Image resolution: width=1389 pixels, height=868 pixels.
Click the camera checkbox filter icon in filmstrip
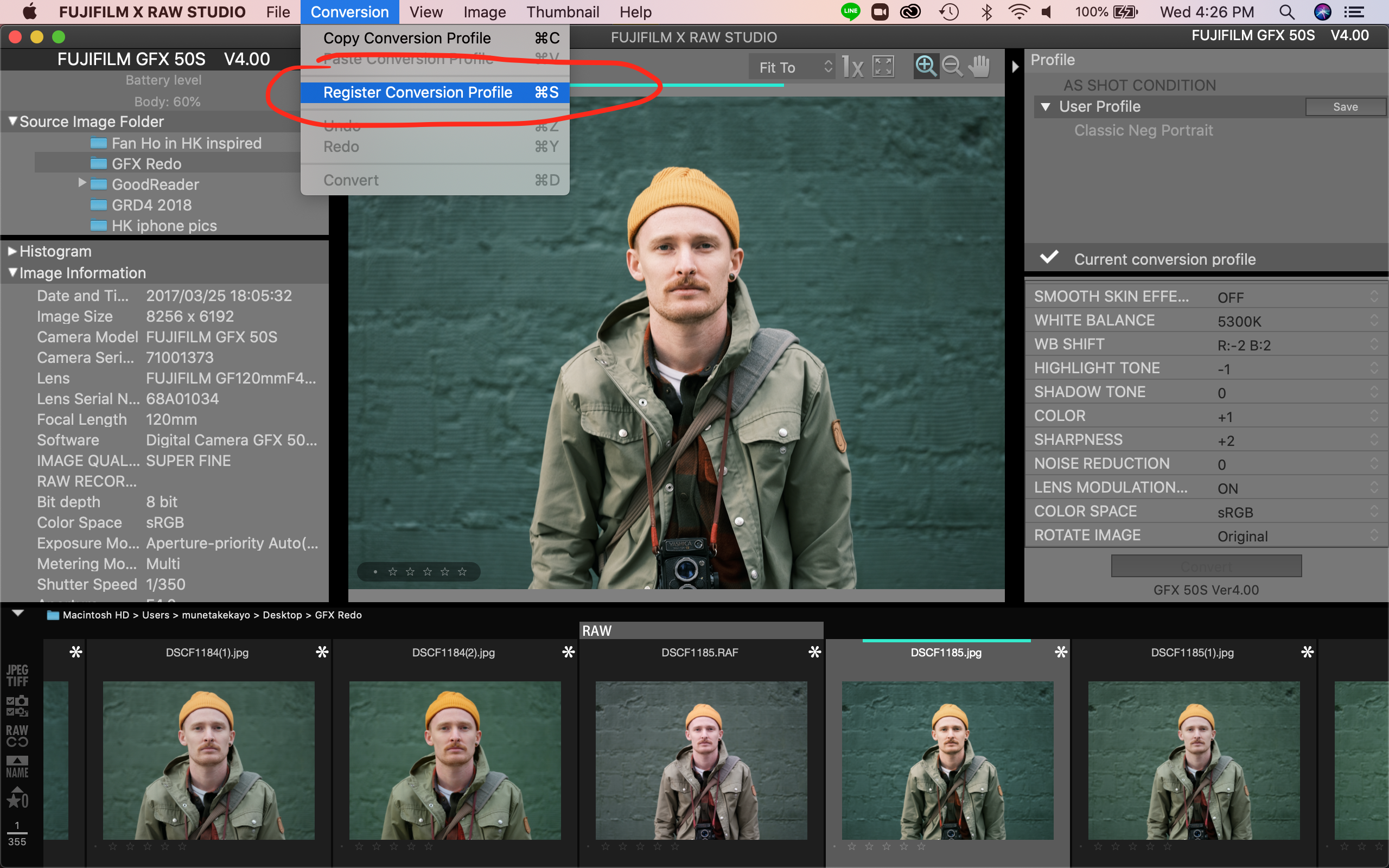17,706
